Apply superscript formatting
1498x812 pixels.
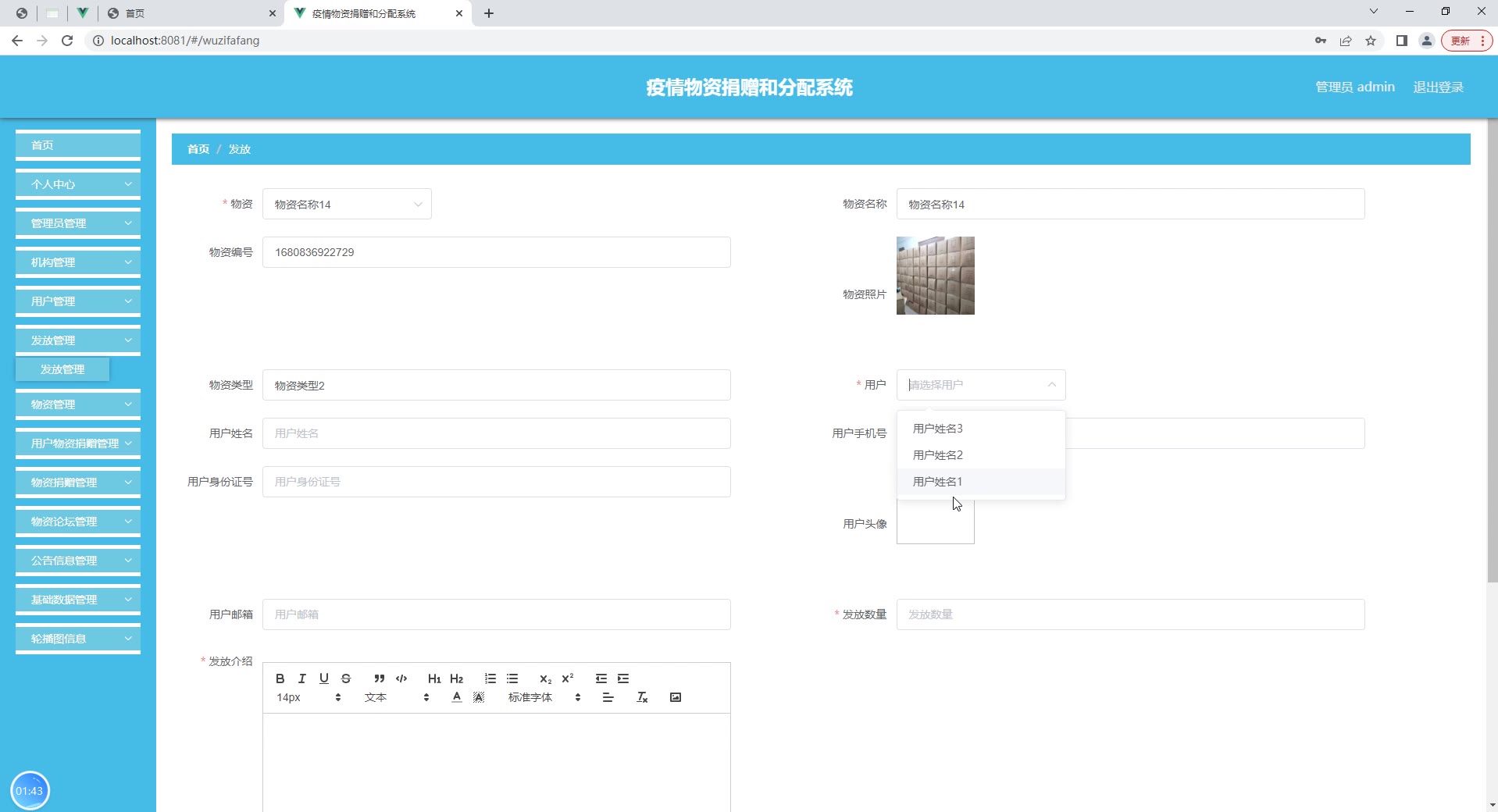568,678
